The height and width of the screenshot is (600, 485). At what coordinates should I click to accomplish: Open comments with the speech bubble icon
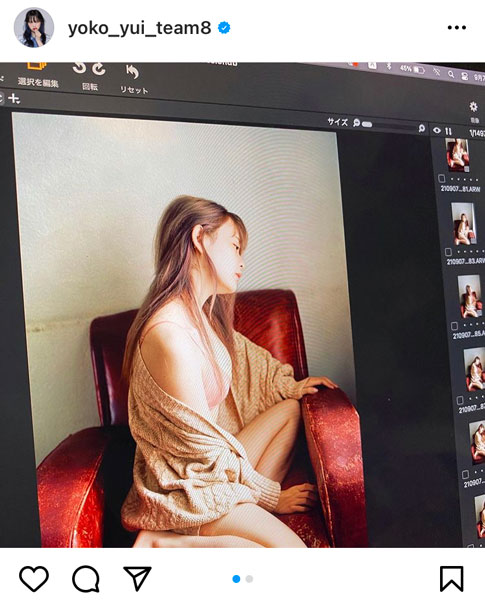[x=86, y=579]
